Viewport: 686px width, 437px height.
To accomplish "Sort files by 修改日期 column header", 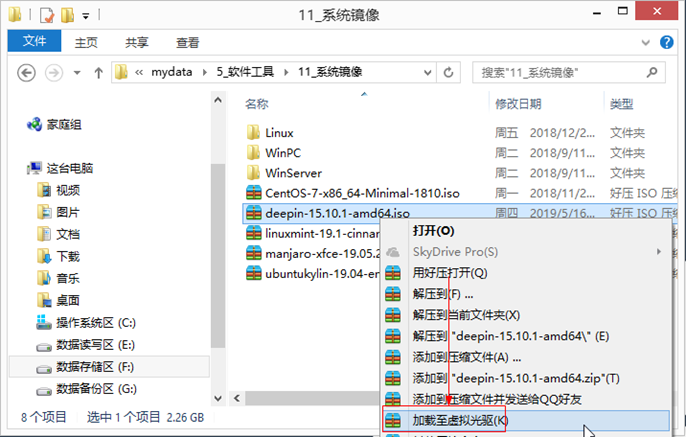I will click(518, 104).
